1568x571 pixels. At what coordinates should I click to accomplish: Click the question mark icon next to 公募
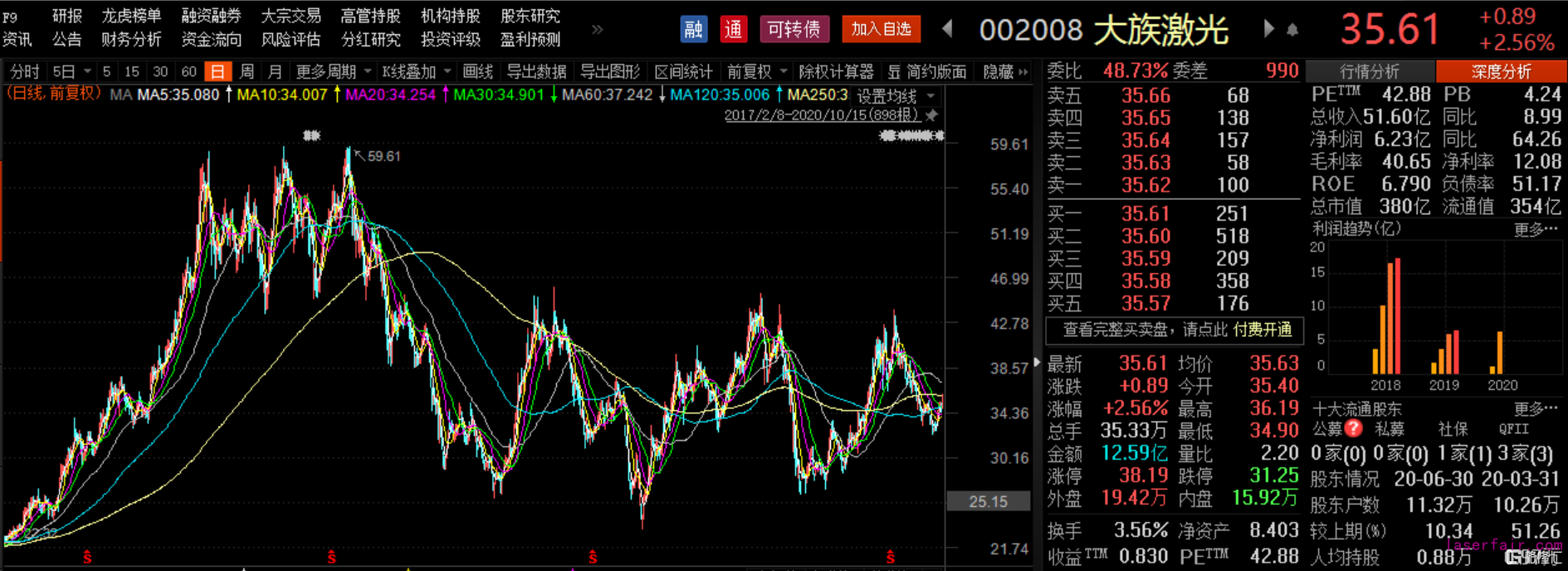pyautogui.click(x=1353, y=428)
